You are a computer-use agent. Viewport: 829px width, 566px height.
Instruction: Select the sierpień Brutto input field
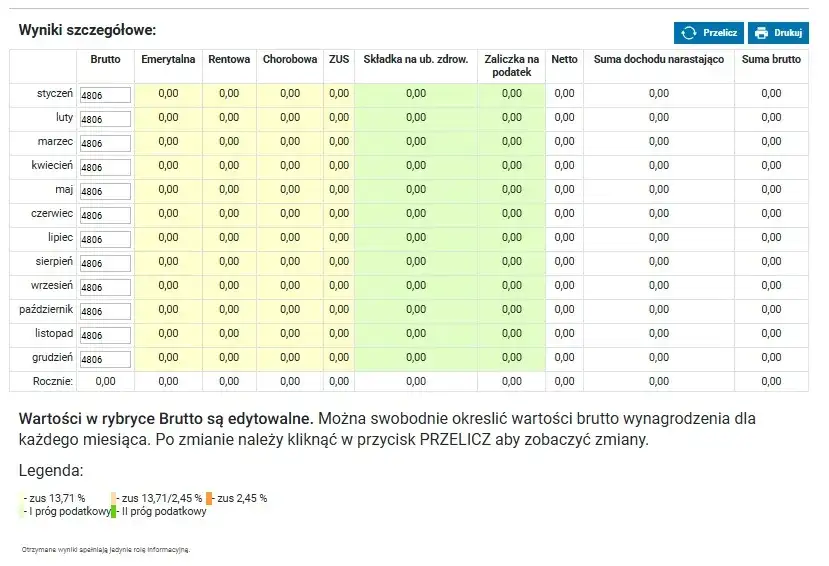105,263
